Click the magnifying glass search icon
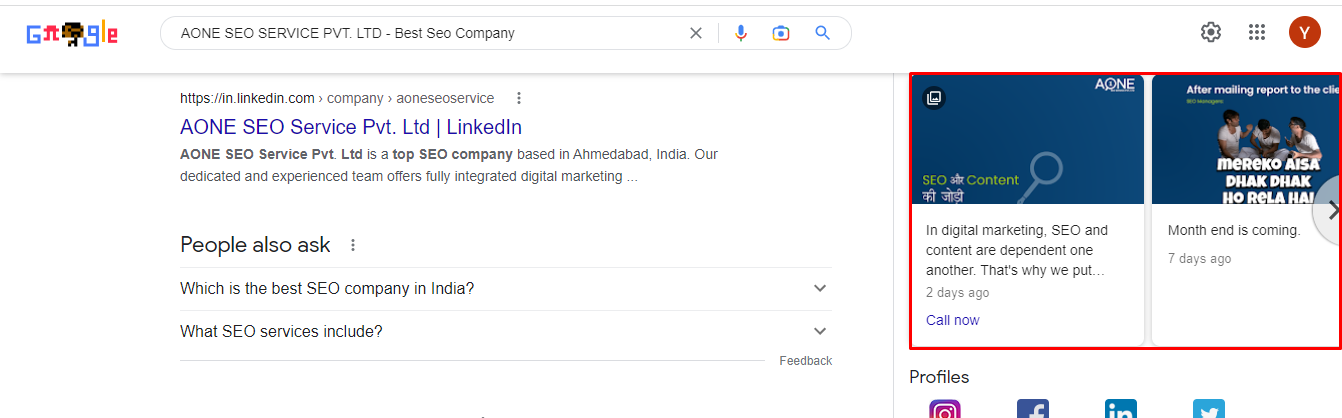 coord(823,33)
